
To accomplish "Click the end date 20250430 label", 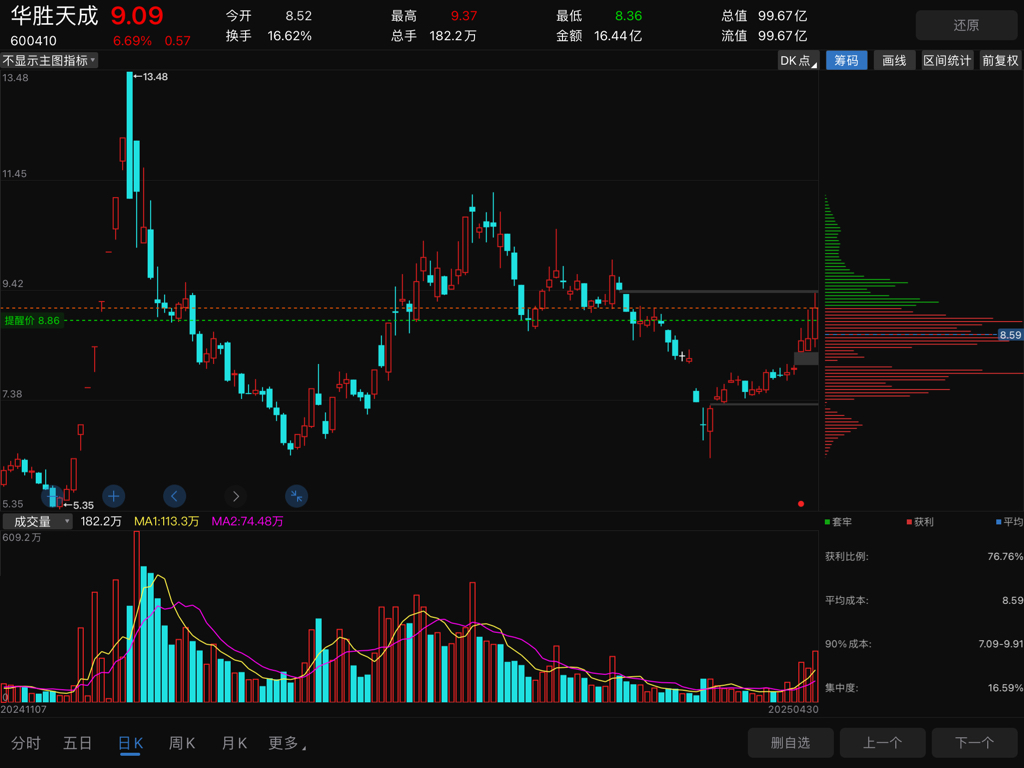I will tap(793, 709).
